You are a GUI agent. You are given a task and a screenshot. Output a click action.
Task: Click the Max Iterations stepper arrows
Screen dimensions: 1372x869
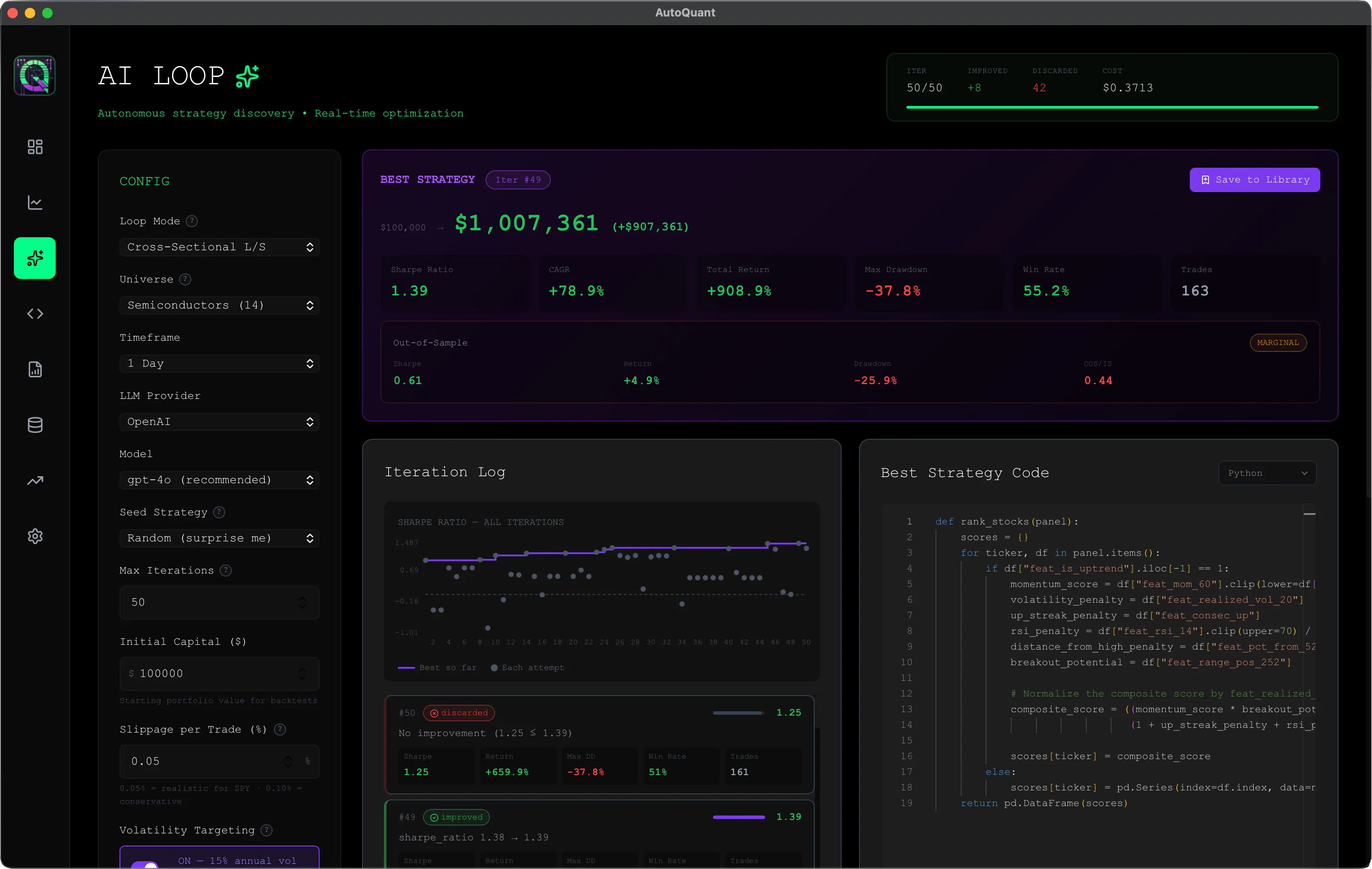[x=302, y=603]
